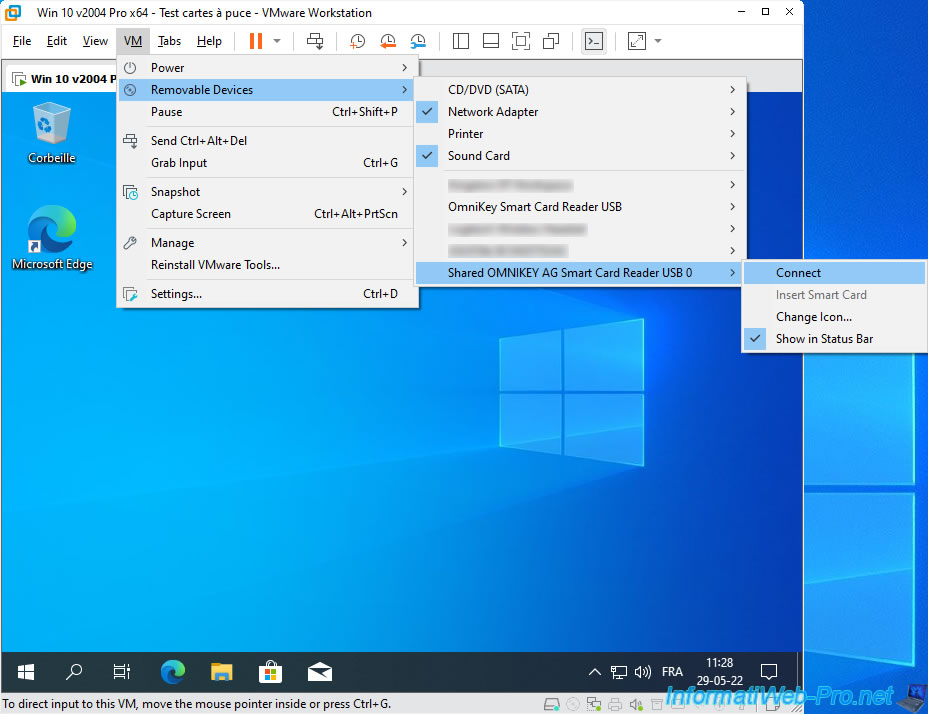Screen dimensions: 928x714
Task: Select Removable Devices menu entry
Action: [268, 89]
